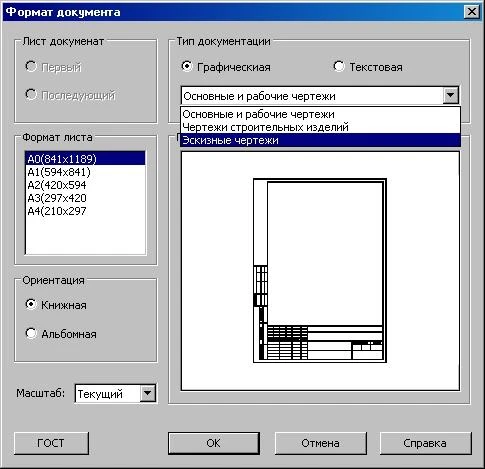Confirm with the OK button
Screen dimensions: 485x469
[214, 443]
